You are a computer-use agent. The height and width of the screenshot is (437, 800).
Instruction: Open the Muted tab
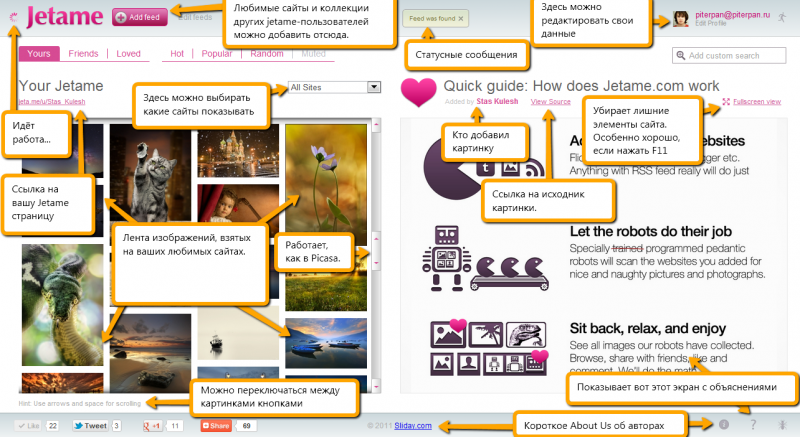(313, 54)
